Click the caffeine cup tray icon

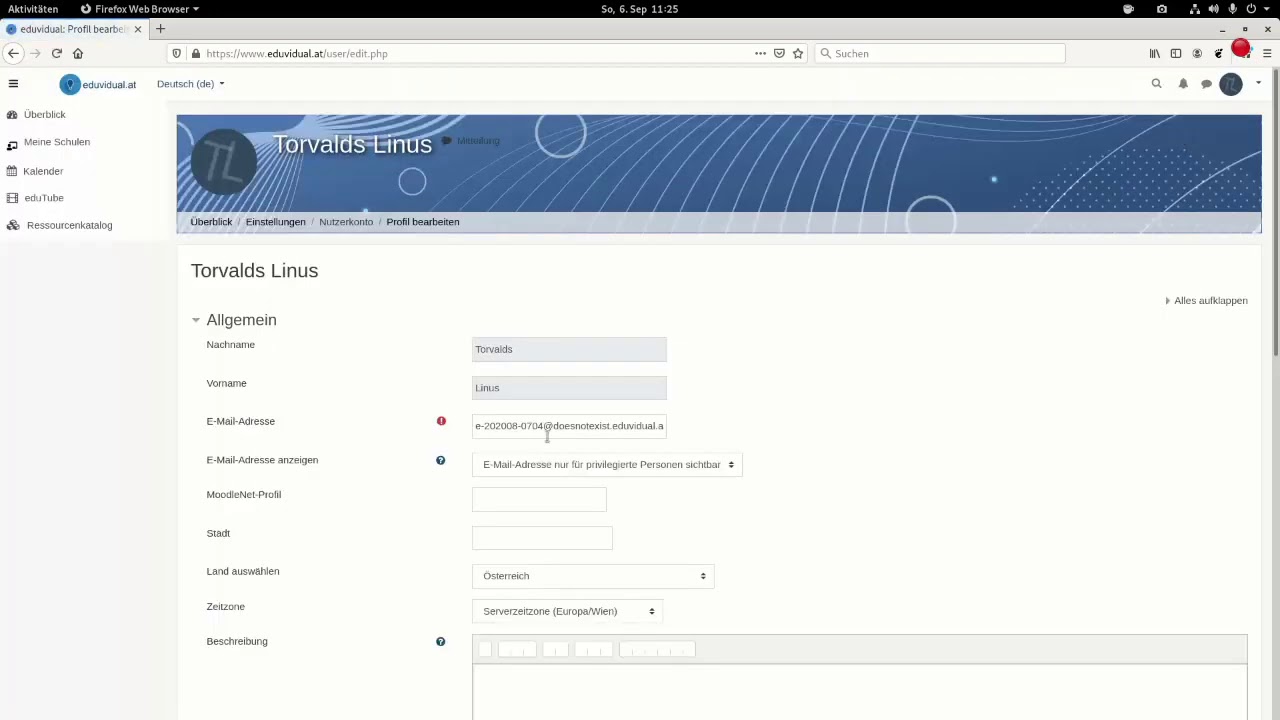click(x=1128, y=9)
